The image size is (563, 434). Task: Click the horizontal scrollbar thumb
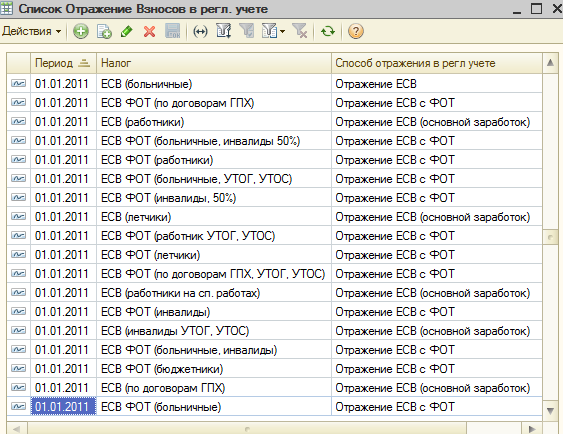(x=247, y=429)
